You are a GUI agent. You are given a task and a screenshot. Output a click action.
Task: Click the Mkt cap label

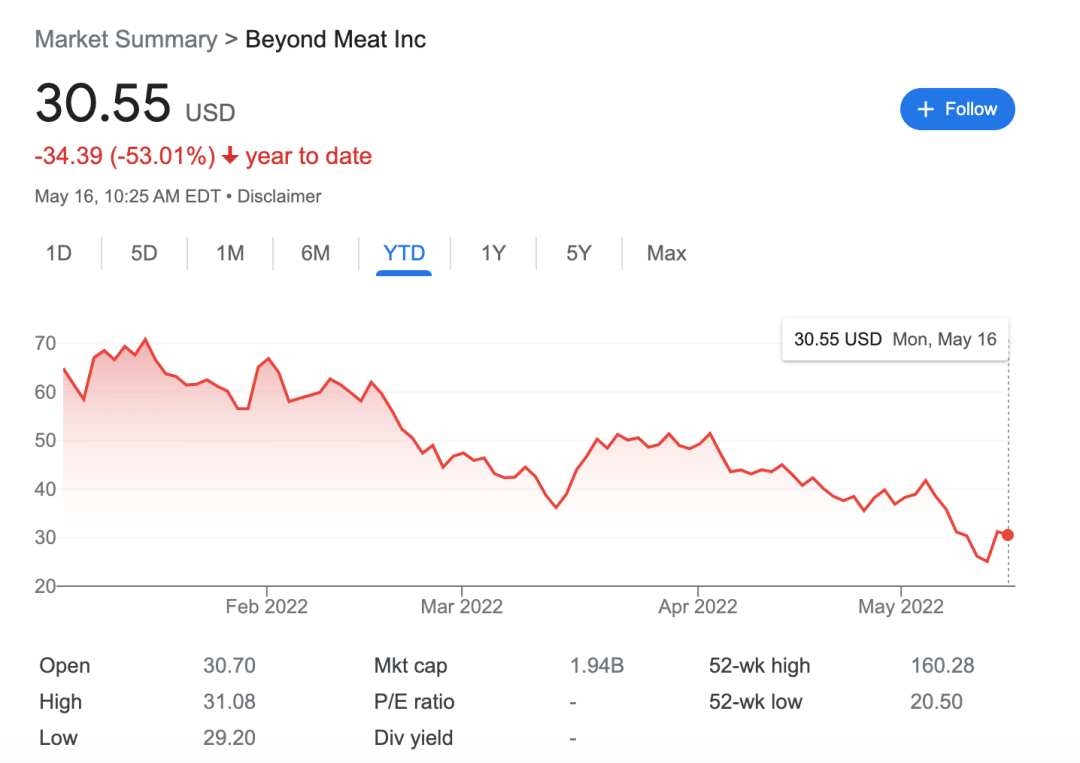[x=410, y=666]
